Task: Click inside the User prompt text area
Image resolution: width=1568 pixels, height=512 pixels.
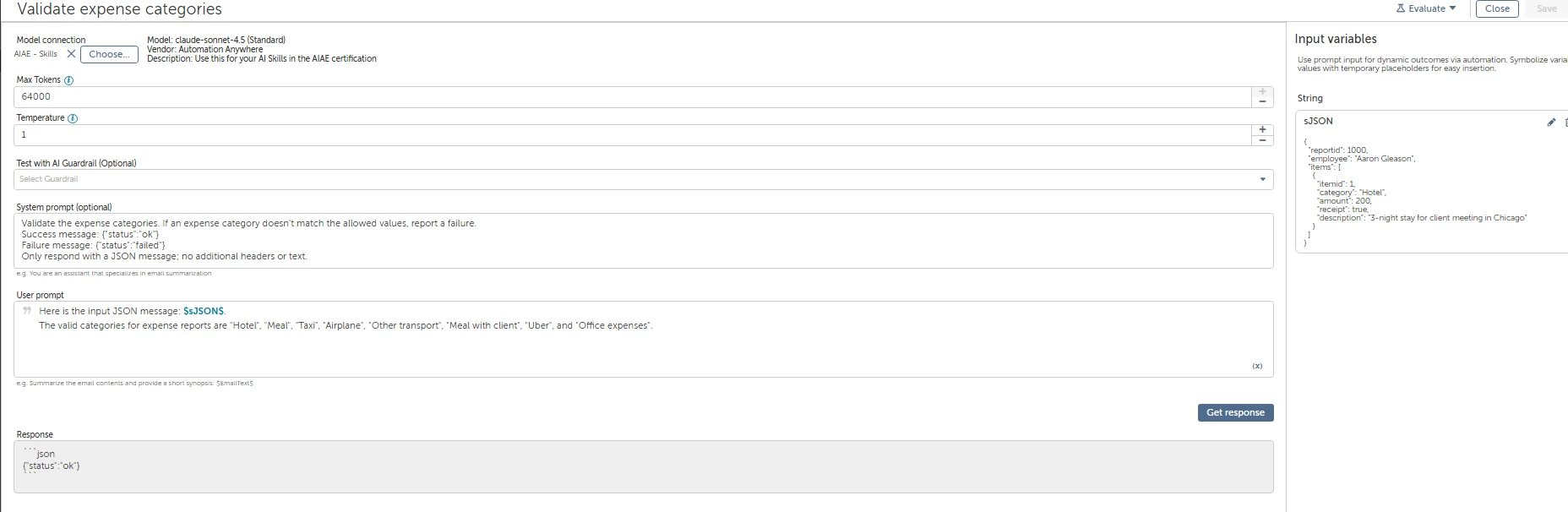Action: click(643, 339)
